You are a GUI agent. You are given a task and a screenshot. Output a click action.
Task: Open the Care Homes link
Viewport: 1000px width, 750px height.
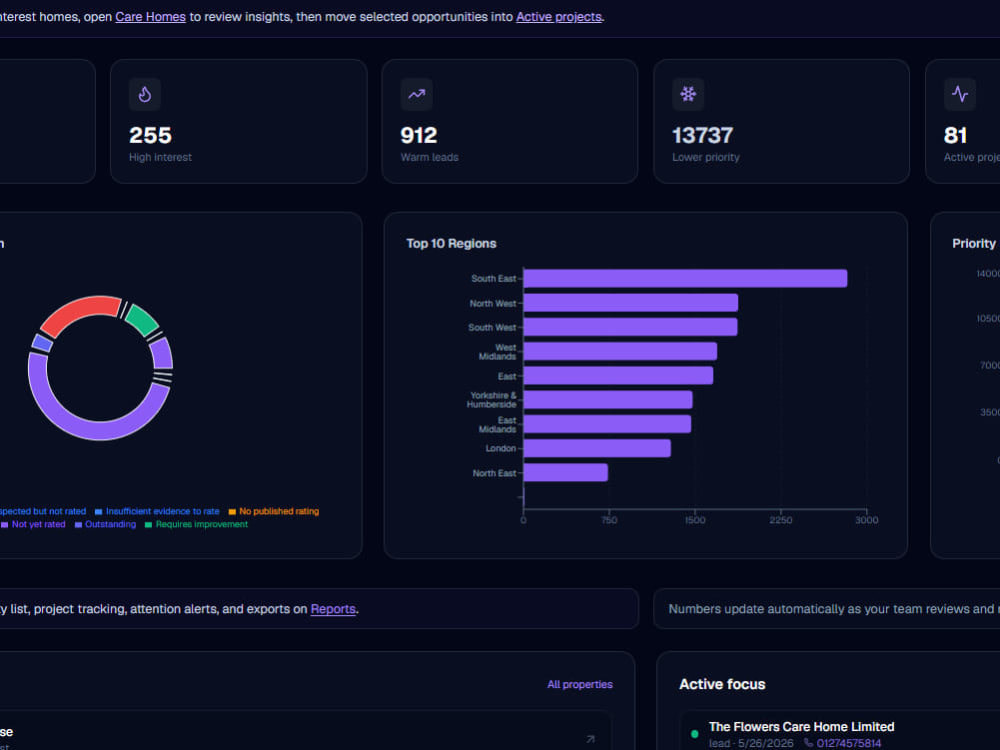pyautogui.click(x=151, y=17)
